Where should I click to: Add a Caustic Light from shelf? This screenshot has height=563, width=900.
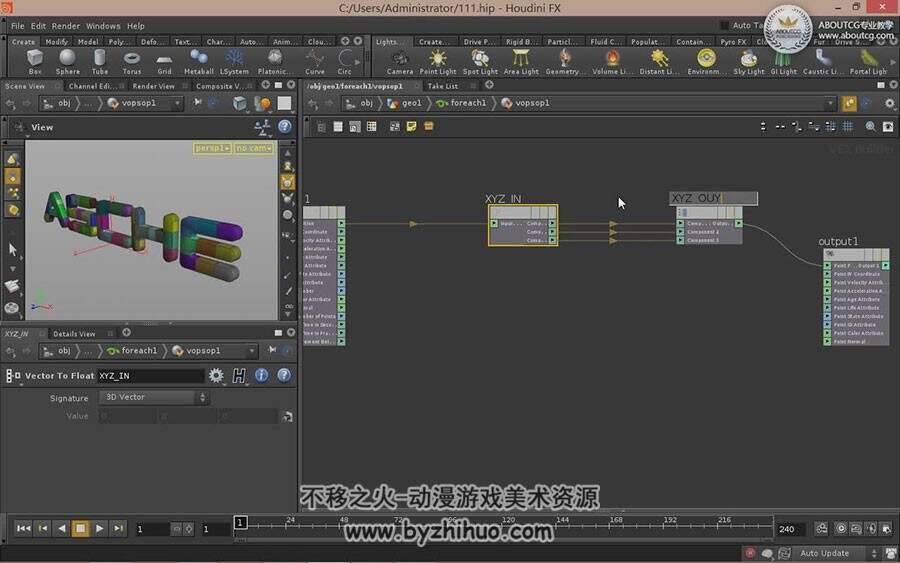[x=823, y=62]
